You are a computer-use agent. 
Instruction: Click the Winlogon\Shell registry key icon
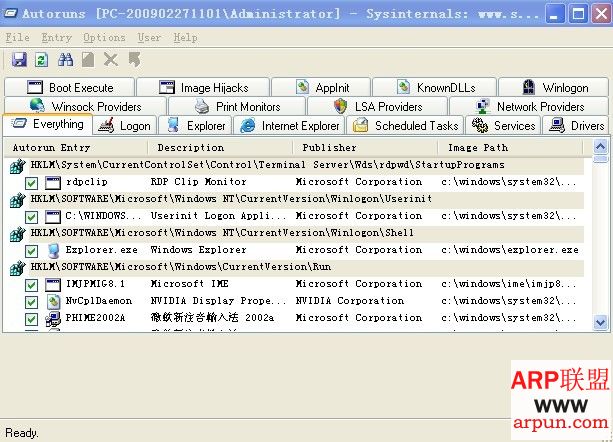[x=17, y=234]
